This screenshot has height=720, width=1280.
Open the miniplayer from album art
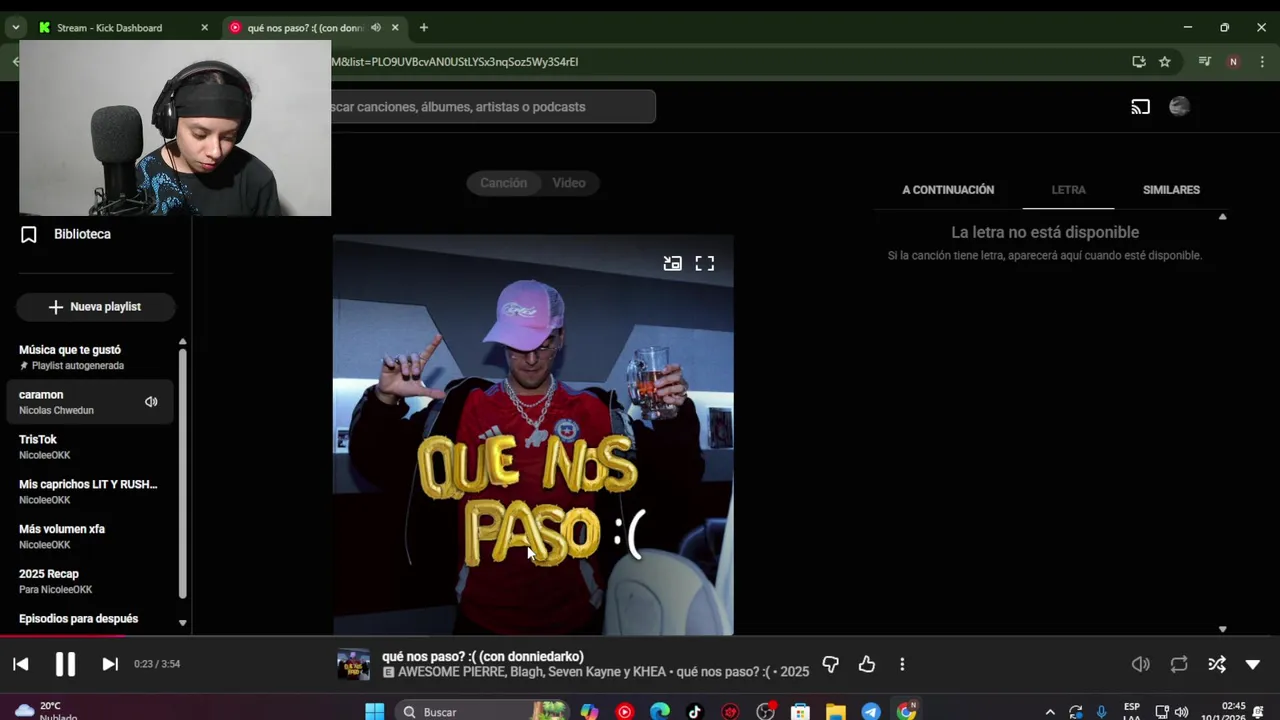673,264
